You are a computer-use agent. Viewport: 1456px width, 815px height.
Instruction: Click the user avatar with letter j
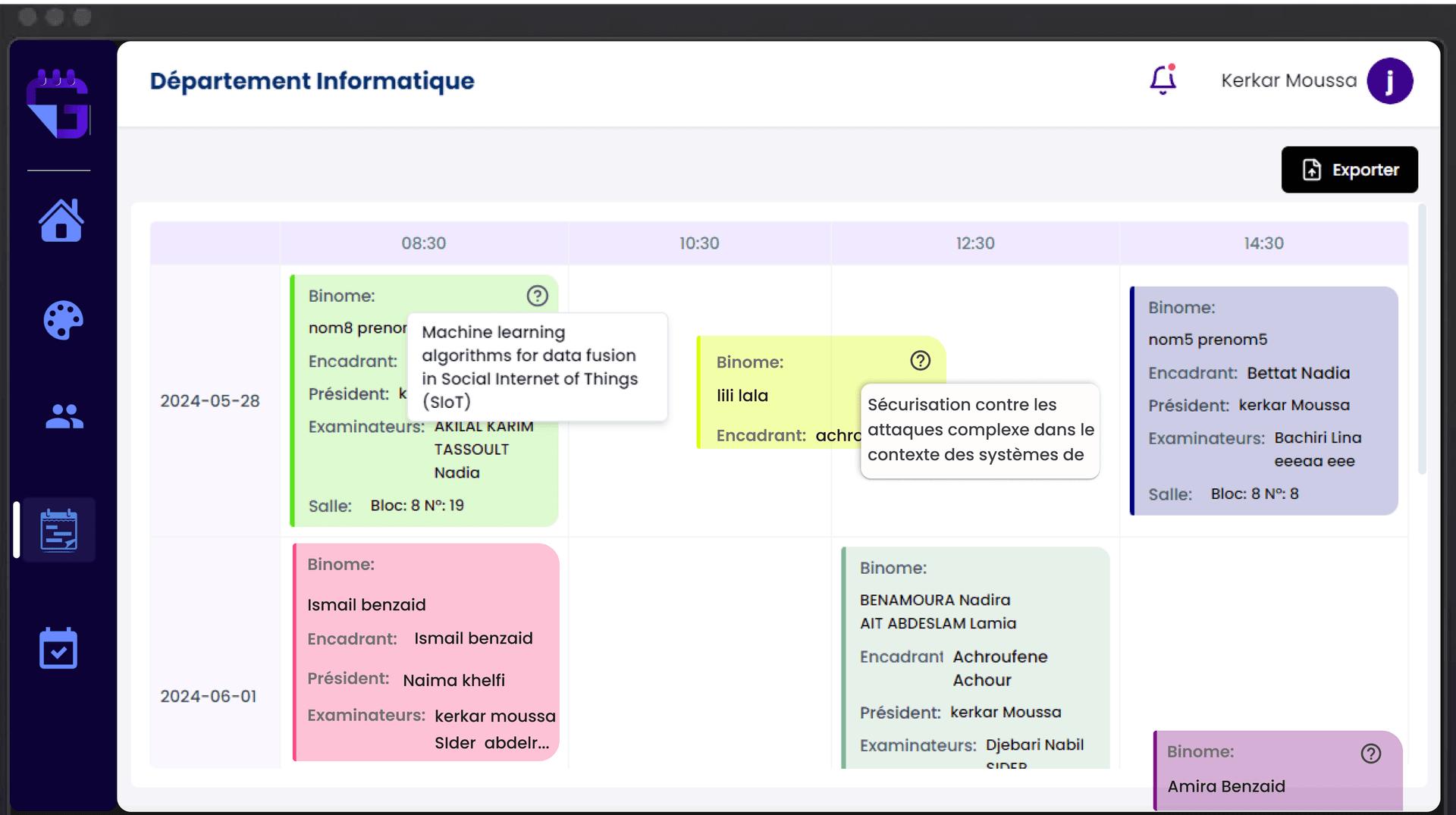1389,80
